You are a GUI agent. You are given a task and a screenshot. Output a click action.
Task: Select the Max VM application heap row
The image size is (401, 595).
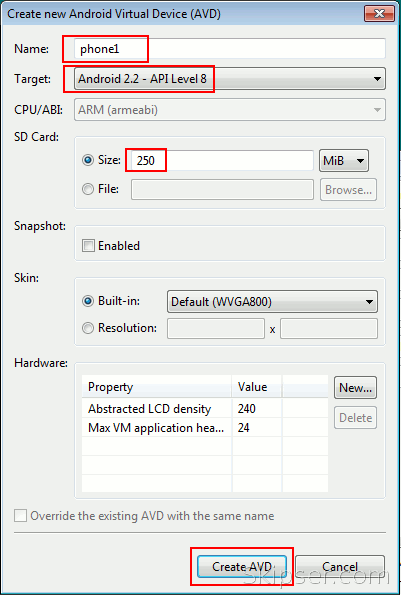[x=205, y=428]
